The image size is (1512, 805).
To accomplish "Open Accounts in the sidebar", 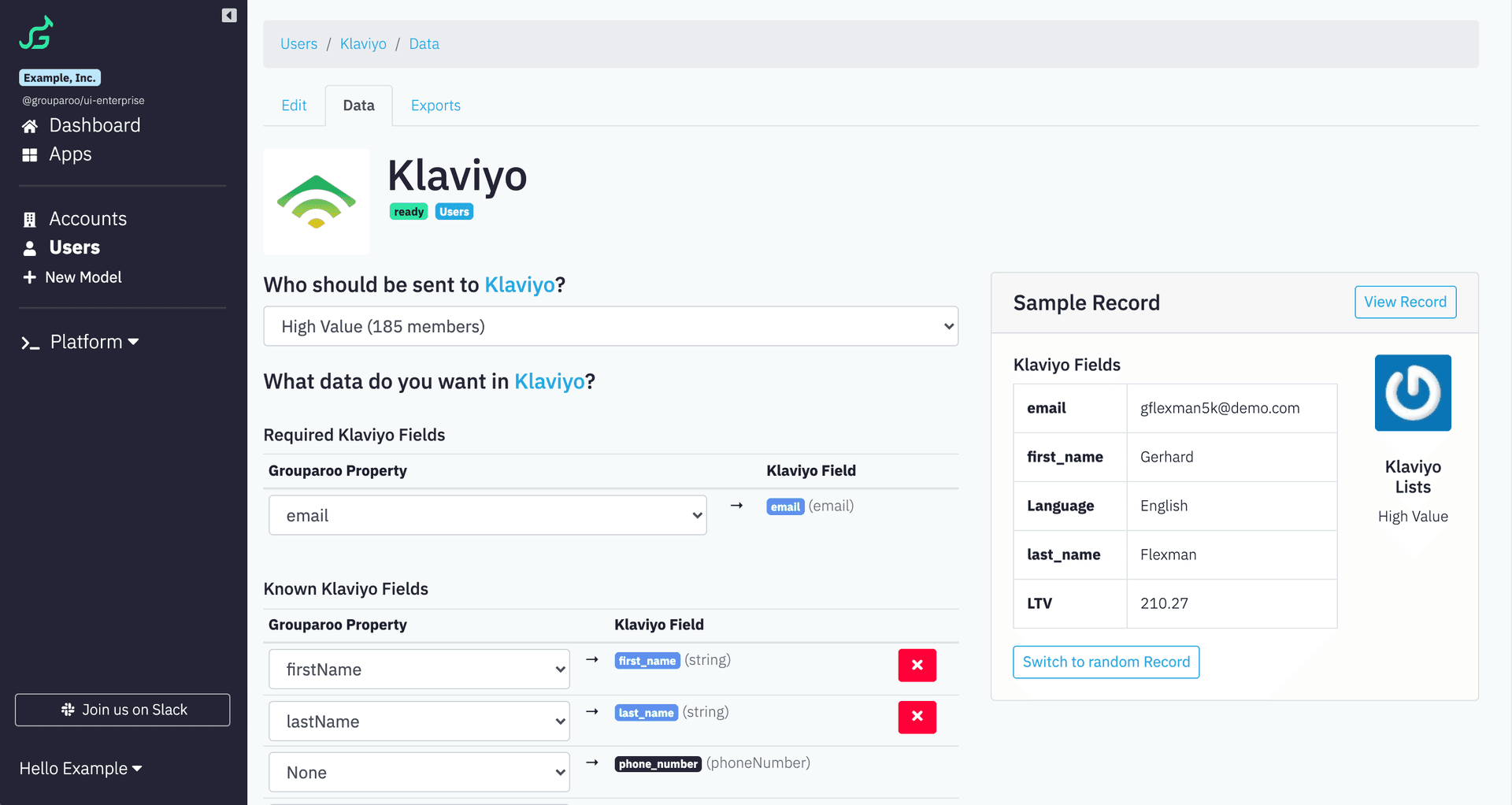I will point(87,219).
